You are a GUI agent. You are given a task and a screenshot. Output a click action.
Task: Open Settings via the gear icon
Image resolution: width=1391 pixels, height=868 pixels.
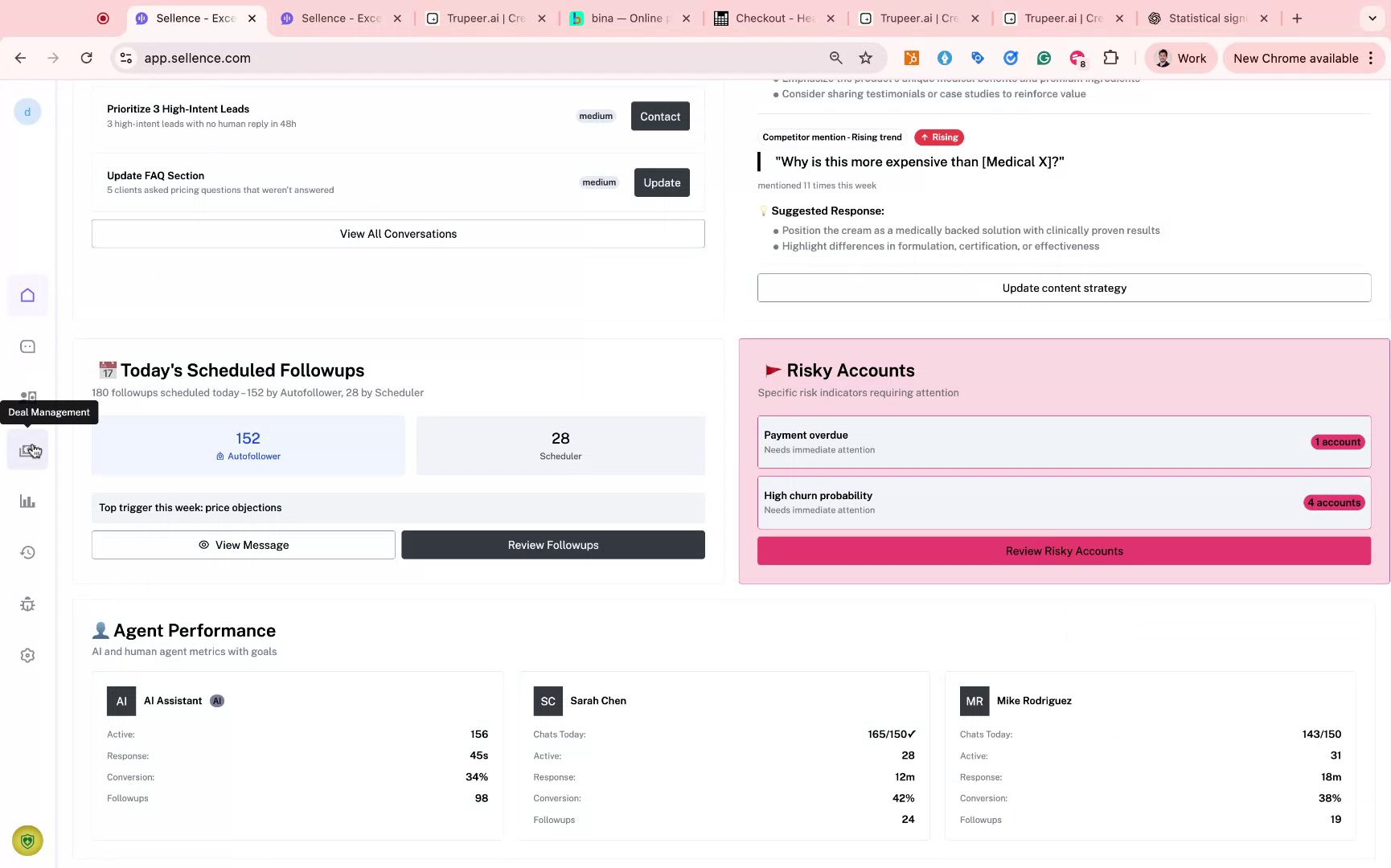[27, 655]
